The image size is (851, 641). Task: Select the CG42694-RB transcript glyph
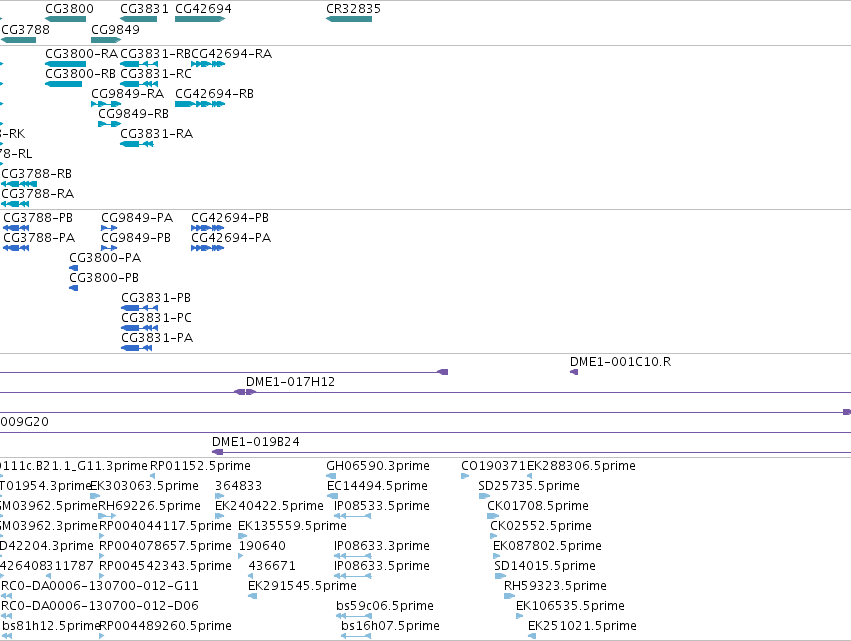(200, 104)
